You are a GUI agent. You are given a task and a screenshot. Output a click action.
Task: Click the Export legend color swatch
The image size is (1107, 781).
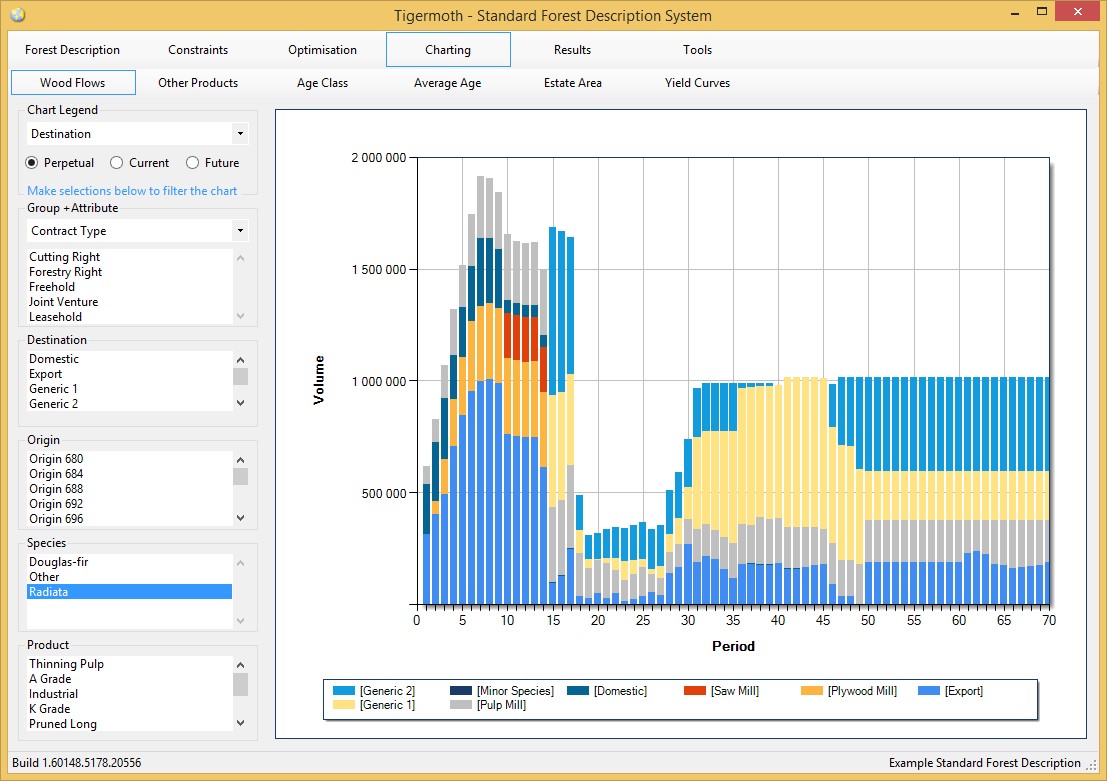point(929,691)
